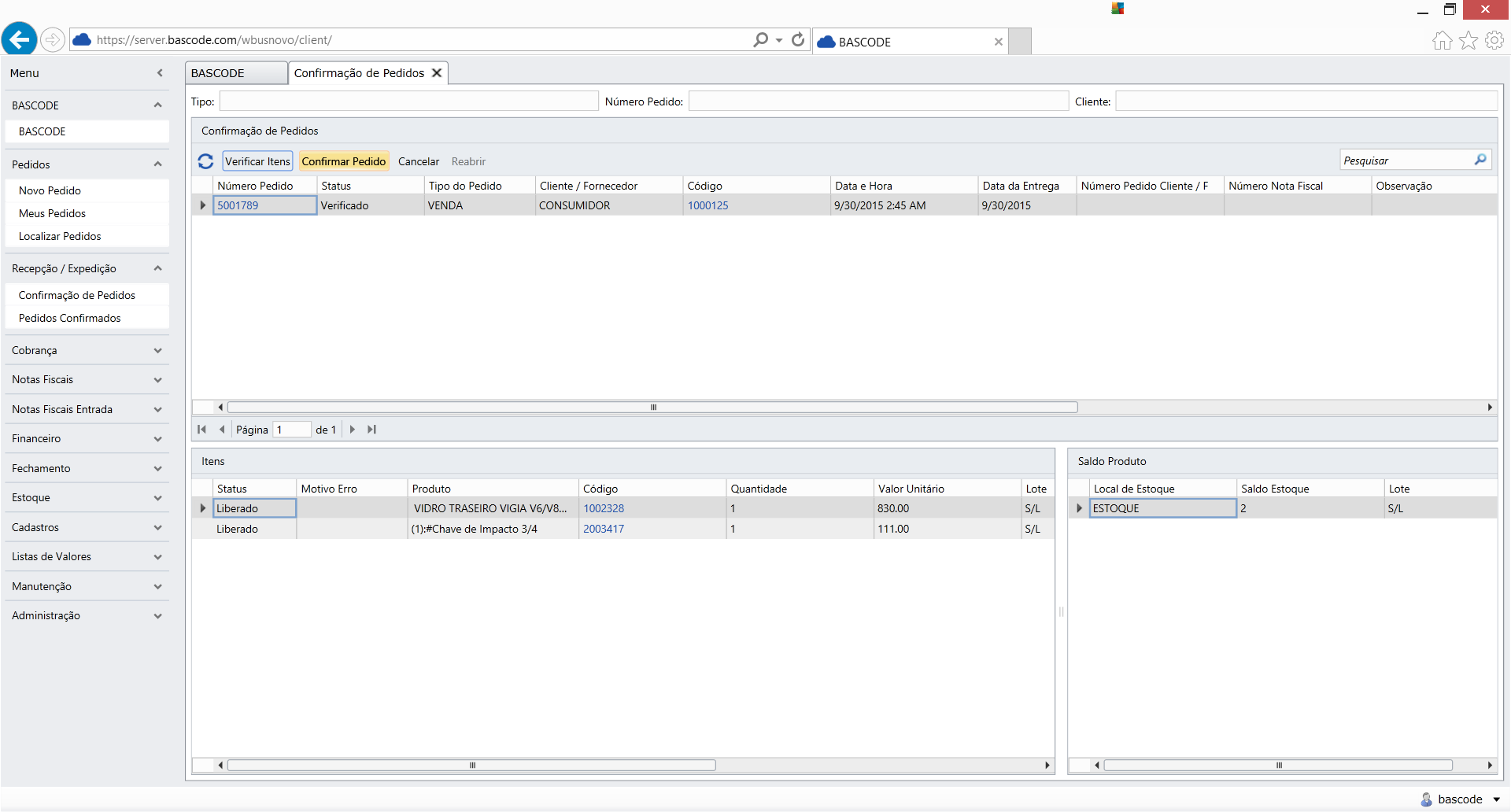Viewport: 1511px width, 812px height.
Task: Click the Reabrir button
Action: tap(468, 161)
